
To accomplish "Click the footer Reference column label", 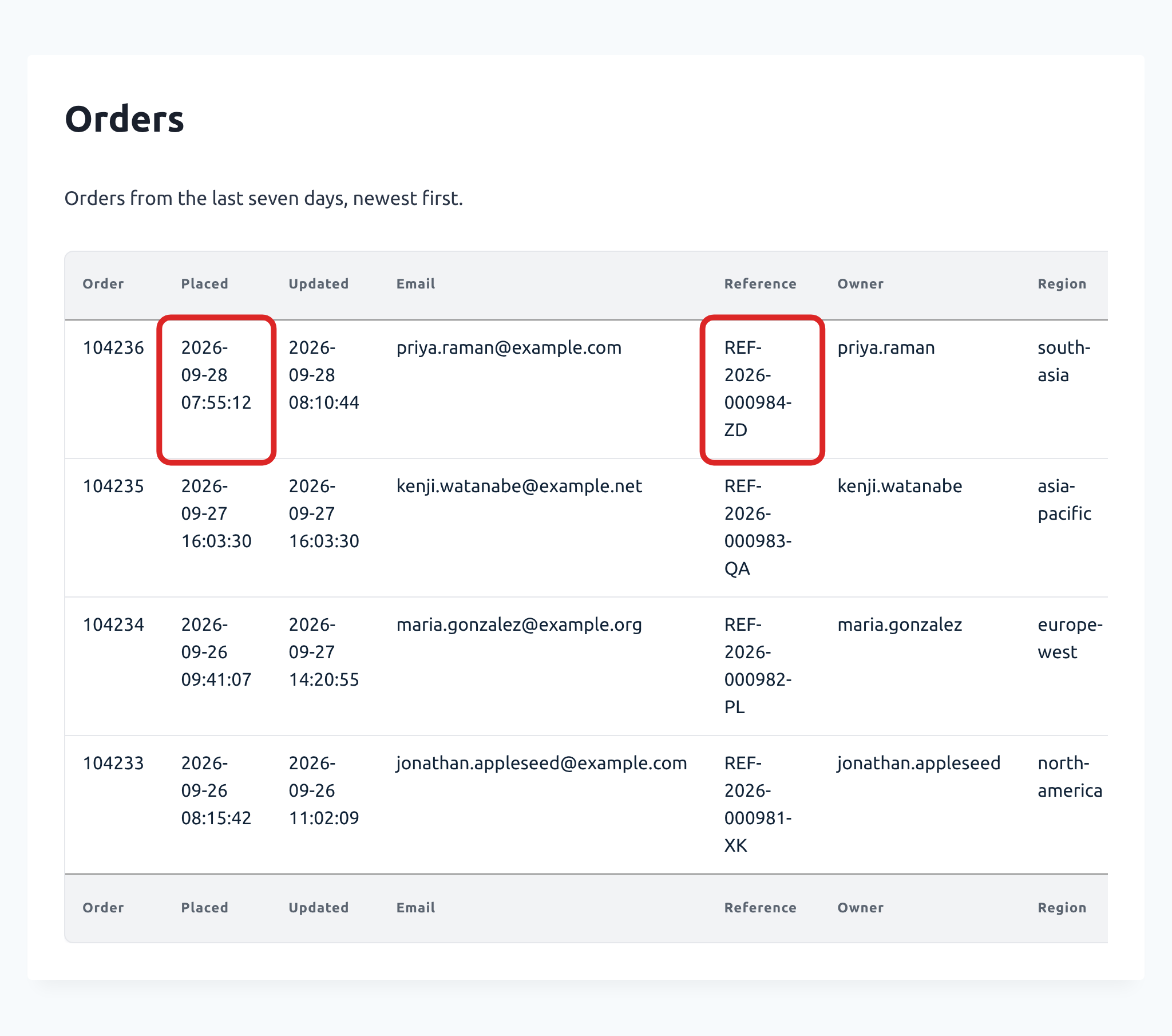I will click(x=761, y=908).
